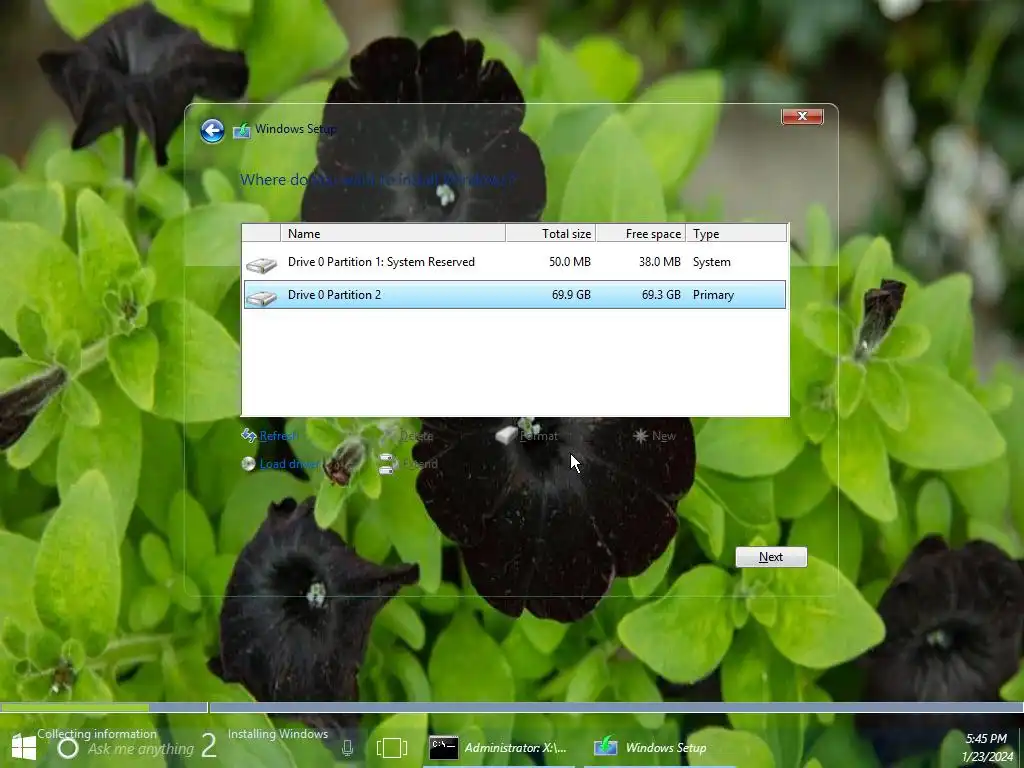
Task: Click the Primary type cell
Action: pos(713,295)
